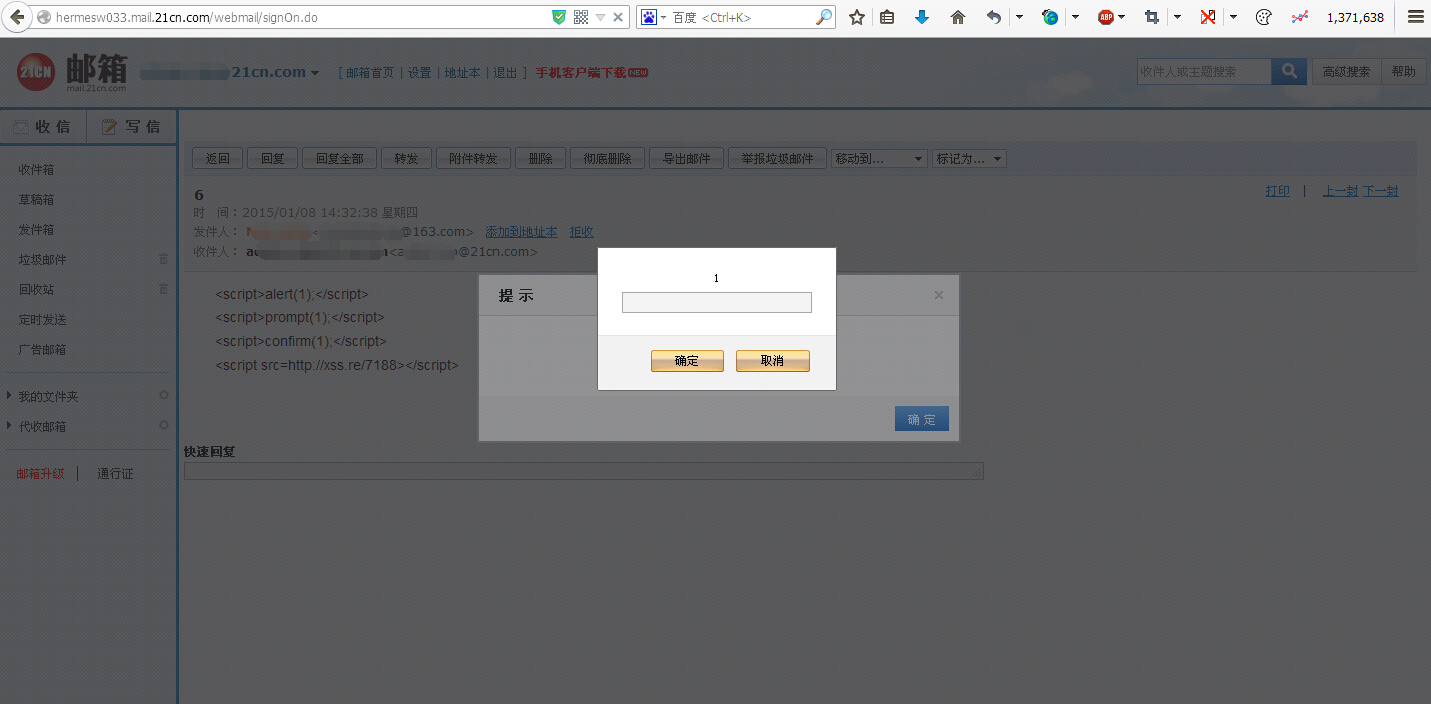
Task: Close the 提示 dialog with its X
Action: [x=939, y=295]
